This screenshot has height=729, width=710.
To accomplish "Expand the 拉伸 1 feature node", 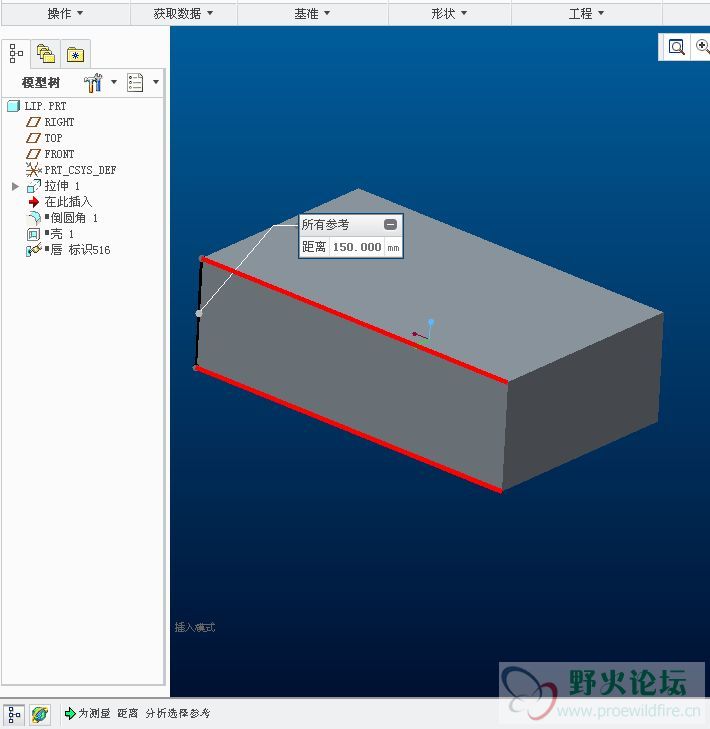I will click(15, 186).
